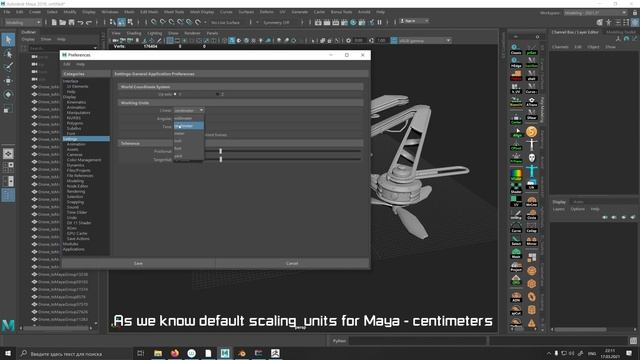640x360 pixels.
Task: Select the Polygons preferences category
Action: point(75,123)
